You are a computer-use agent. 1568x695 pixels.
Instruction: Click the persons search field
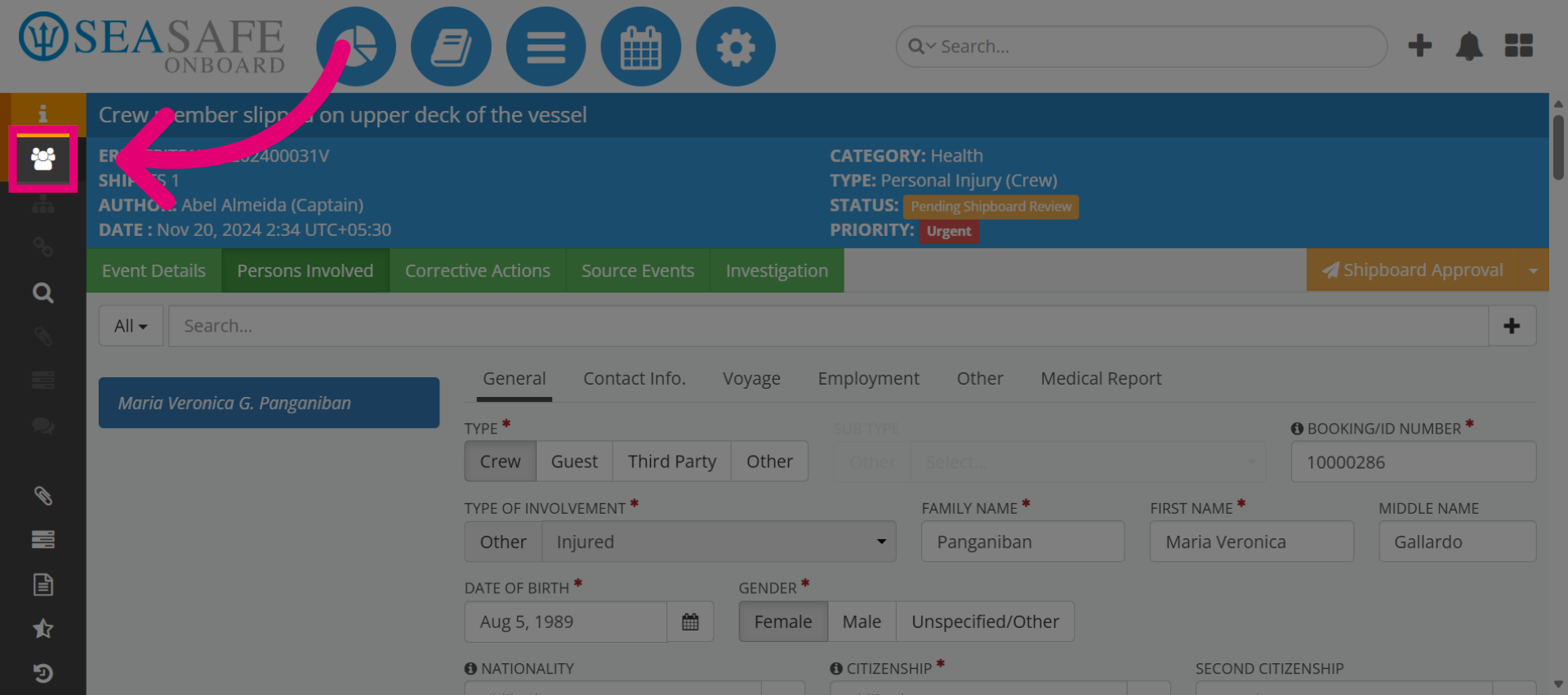pos(828,326)
